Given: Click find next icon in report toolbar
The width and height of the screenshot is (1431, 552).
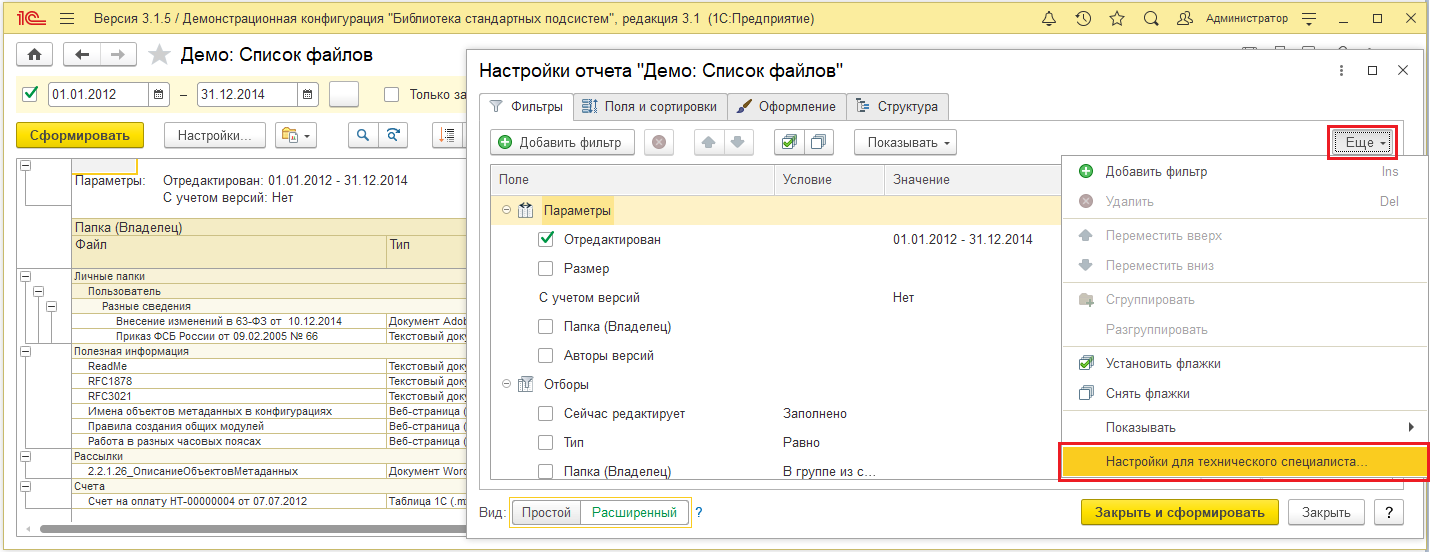Looking at the screenshot, I should 394,134.
